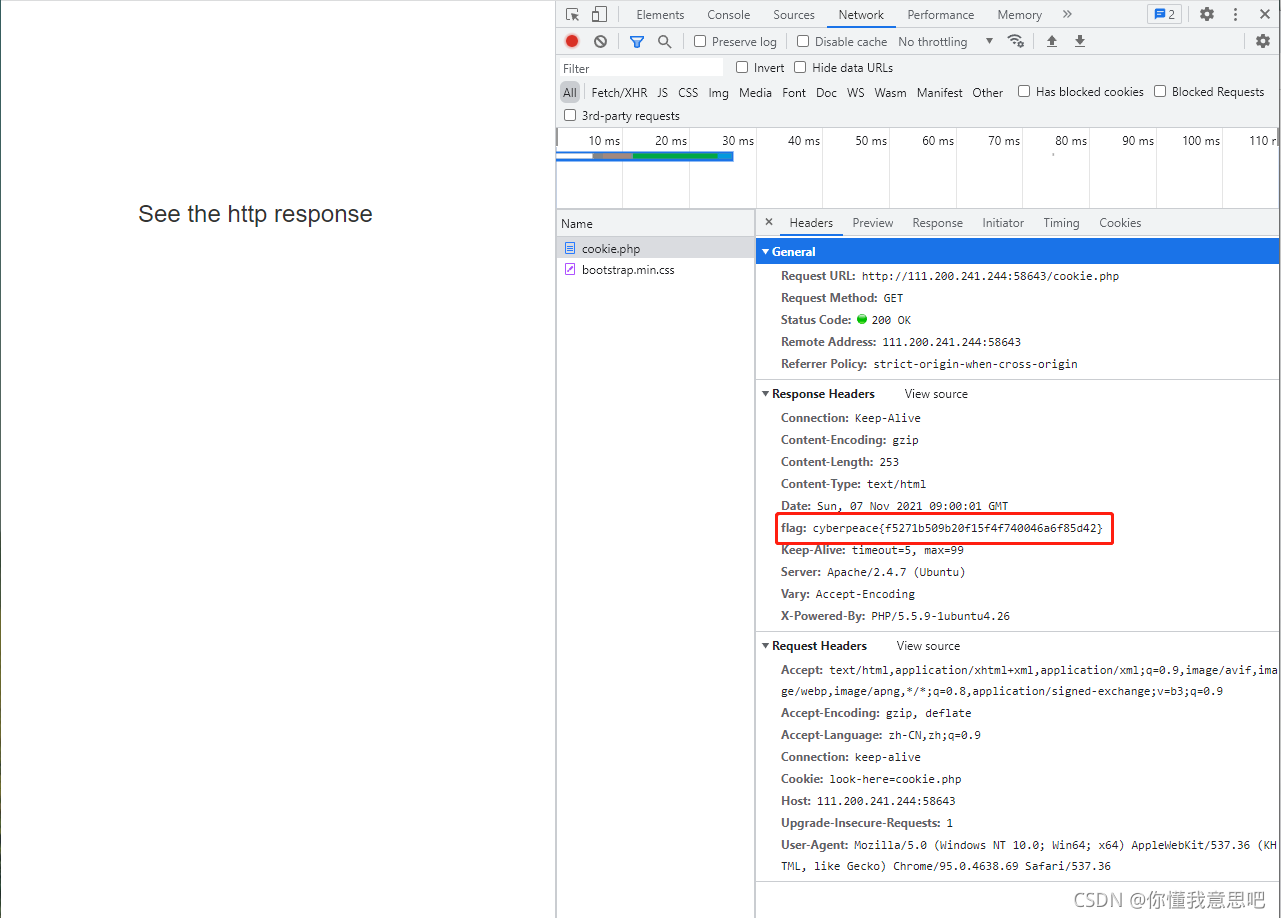Click the Name column header

coord(656,224)
